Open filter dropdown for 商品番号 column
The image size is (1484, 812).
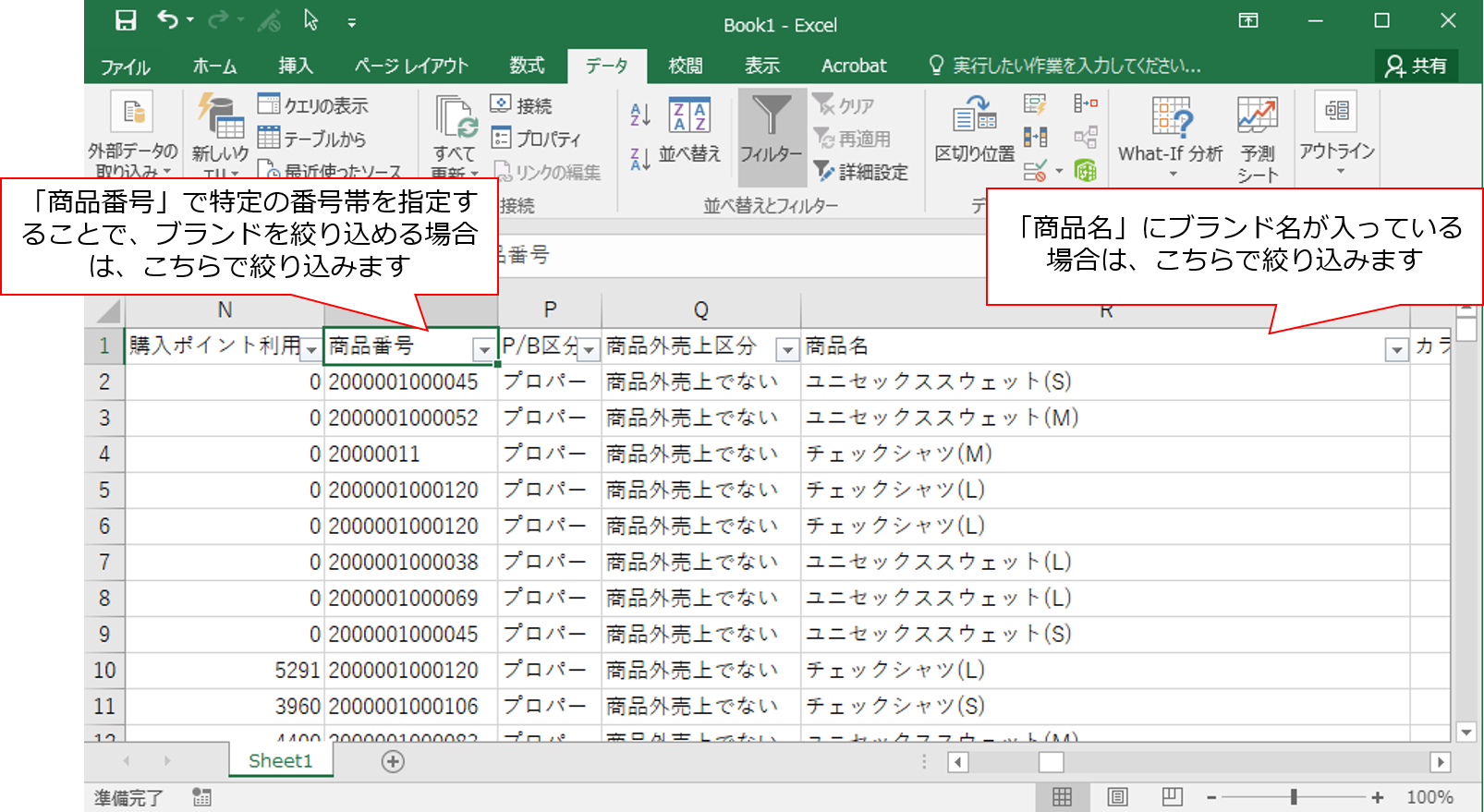[x=484, y=349]
